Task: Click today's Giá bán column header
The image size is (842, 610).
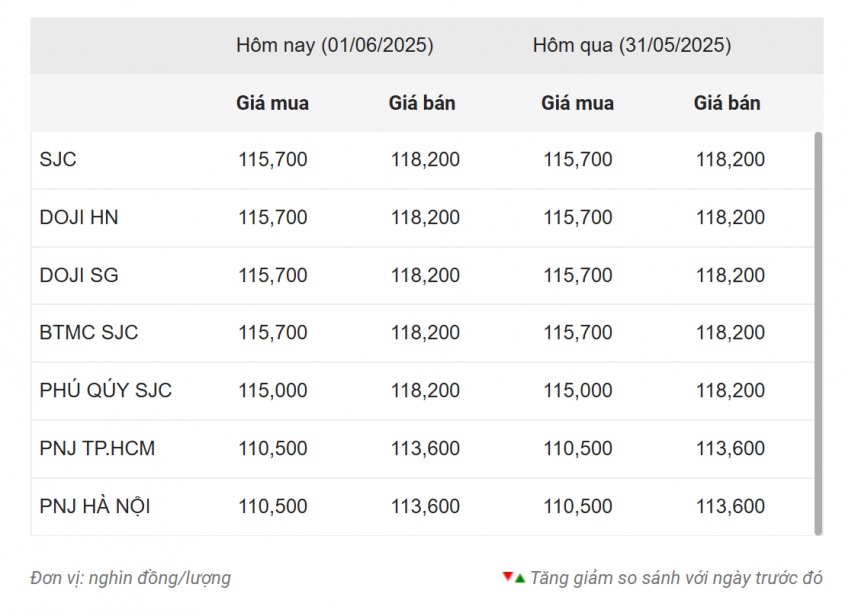Action: click(422, 103)
